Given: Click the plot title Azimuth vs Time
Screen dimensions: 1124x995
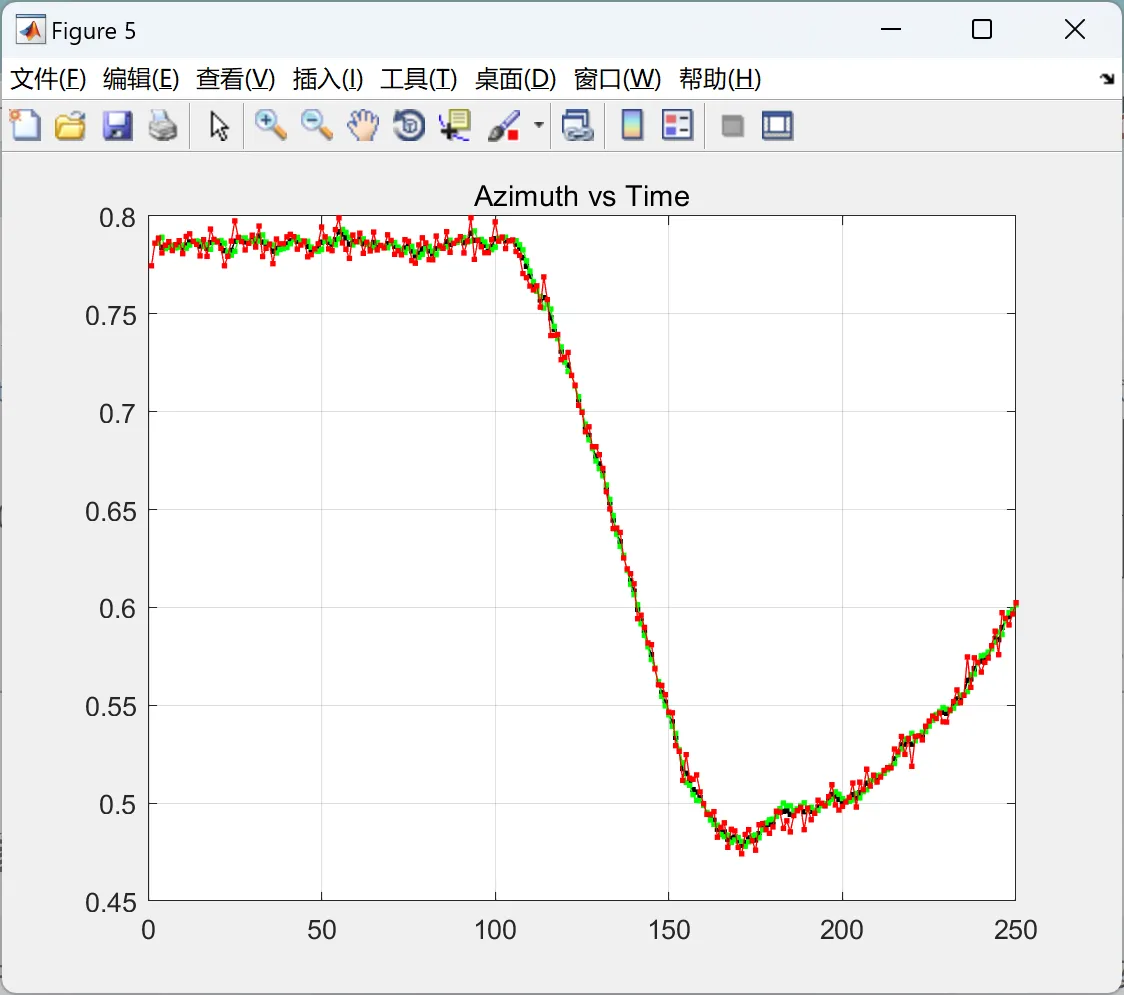Looking at the screenshot, I should [x=581, y=196].
